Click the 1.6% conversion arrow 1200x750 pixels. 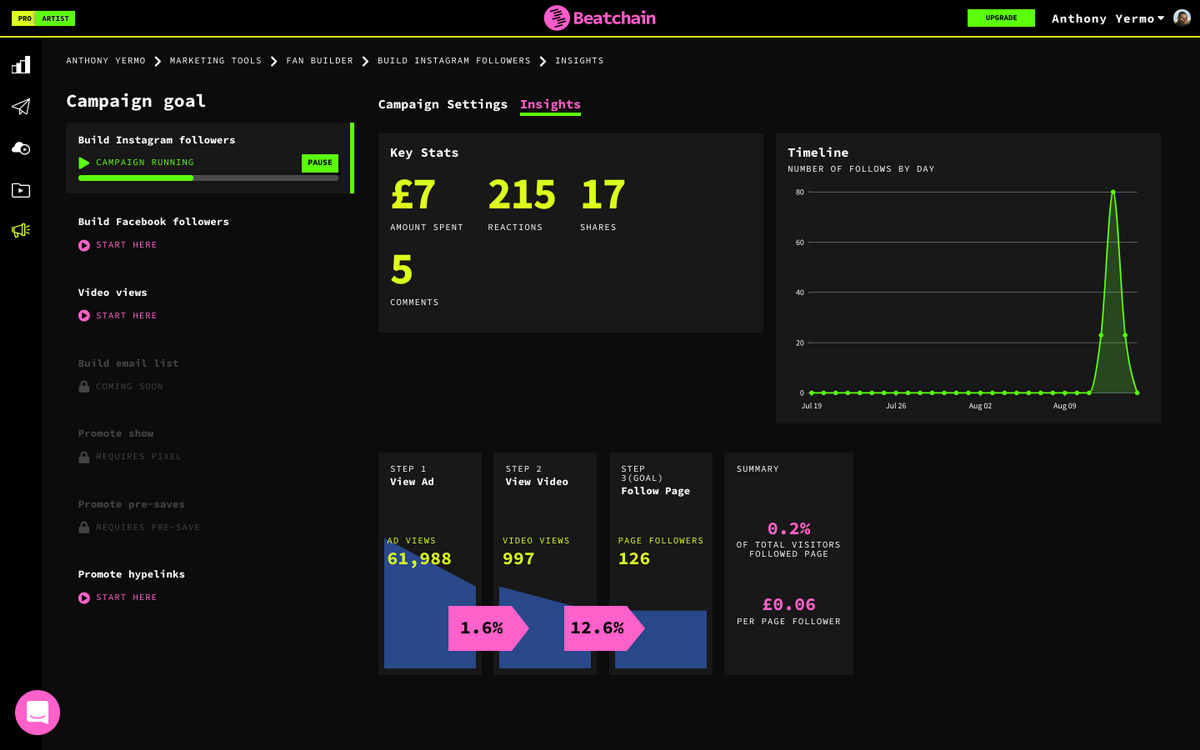pos(488,628)
